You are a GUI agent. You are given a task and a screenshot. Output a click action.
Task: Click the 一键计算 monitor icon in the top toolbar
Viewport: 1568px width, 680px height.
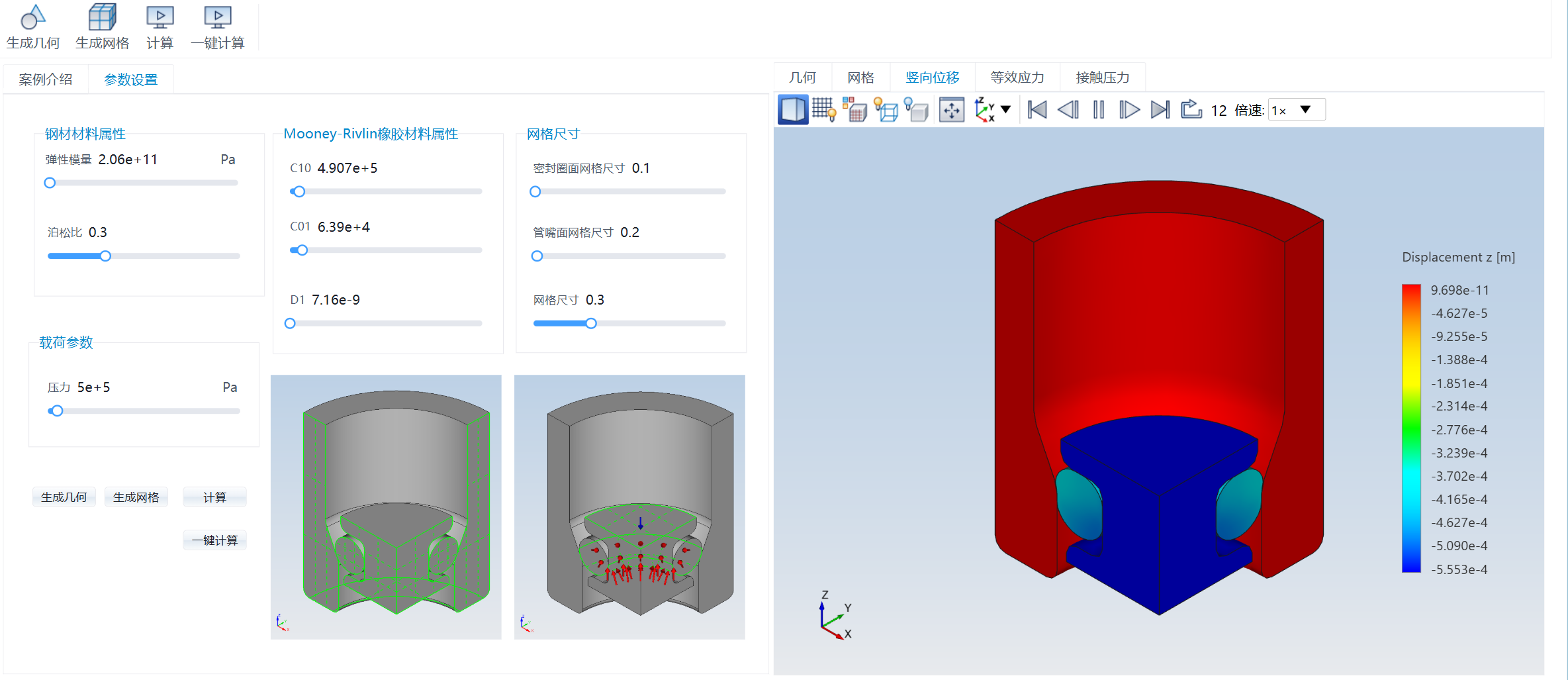(x=217, y=18)
